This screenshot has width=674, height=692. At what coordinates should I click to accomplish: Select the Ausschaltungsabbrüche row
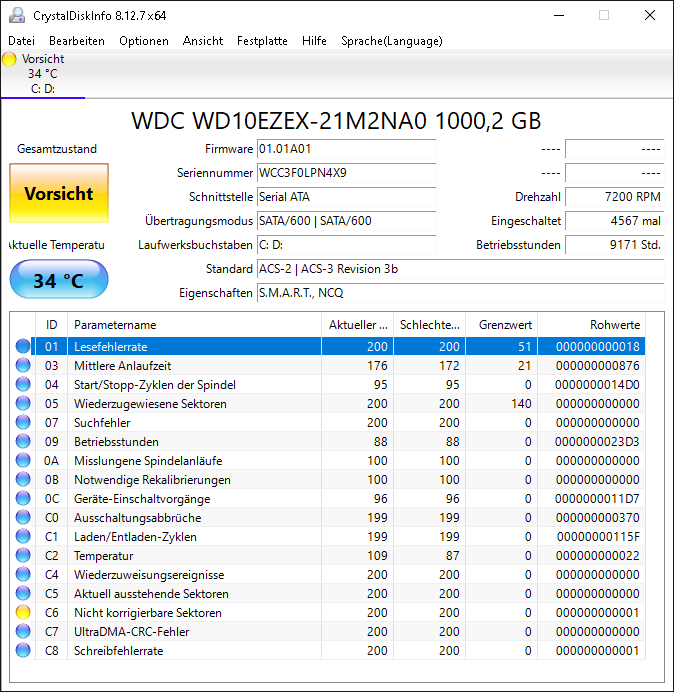[329, 517]
